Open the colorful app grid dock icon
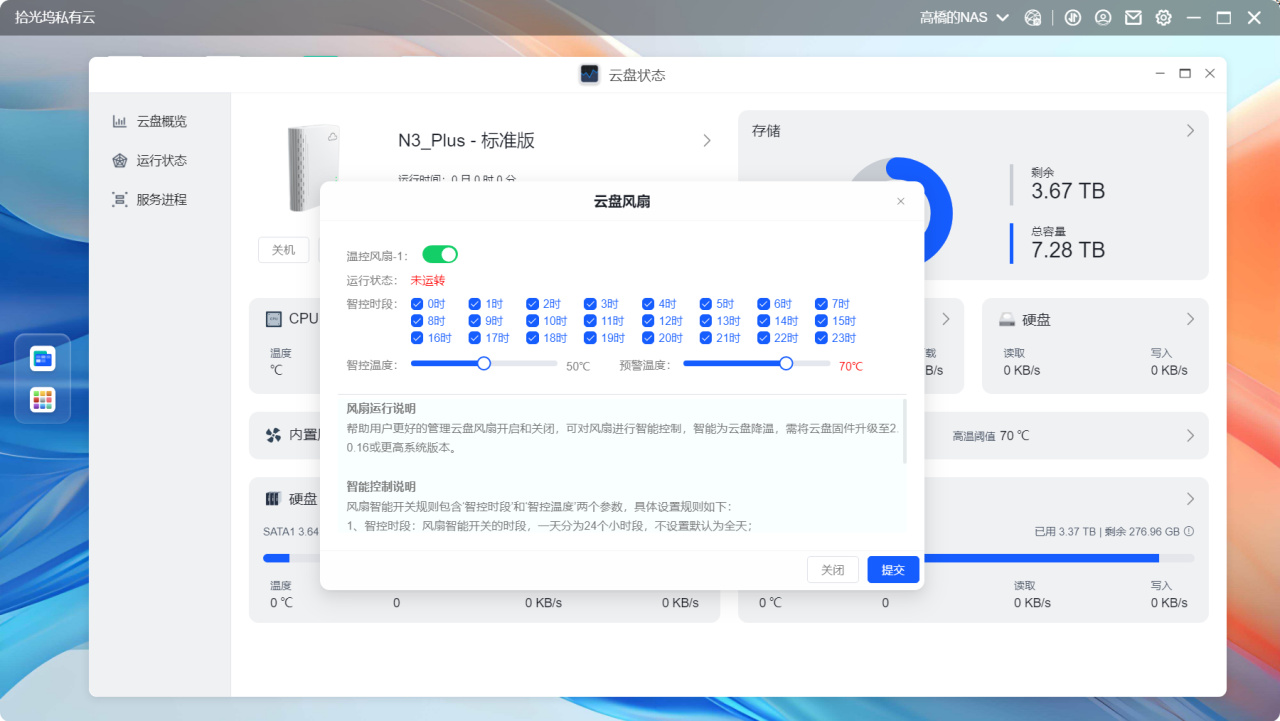The width and height of the screenshot is (1280, 721). 43,400
